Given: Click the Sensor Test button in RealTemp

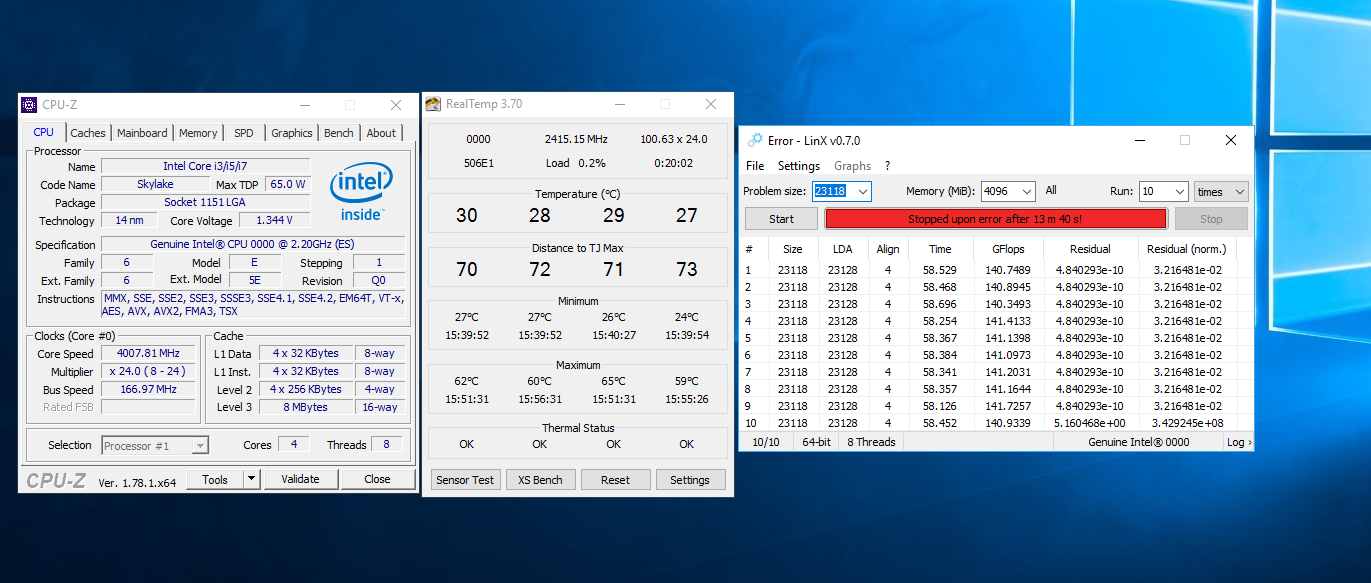Looking at the screenshot, I should (x=466, y=480).
